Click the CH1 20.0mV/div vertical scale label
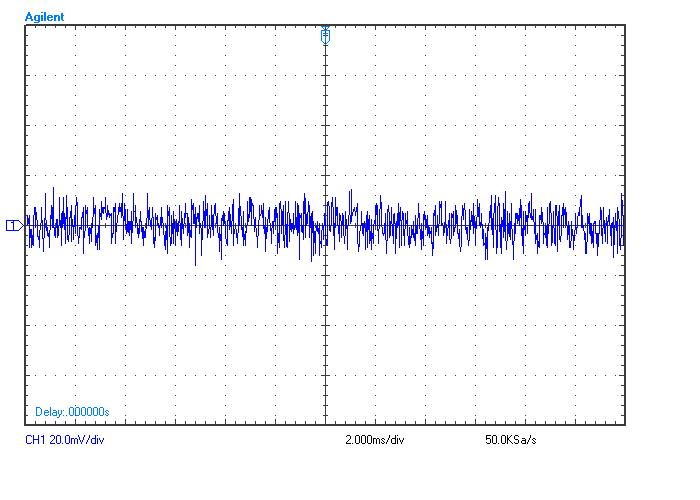Viewport: 700px width, 500px height. coord(64,440)
